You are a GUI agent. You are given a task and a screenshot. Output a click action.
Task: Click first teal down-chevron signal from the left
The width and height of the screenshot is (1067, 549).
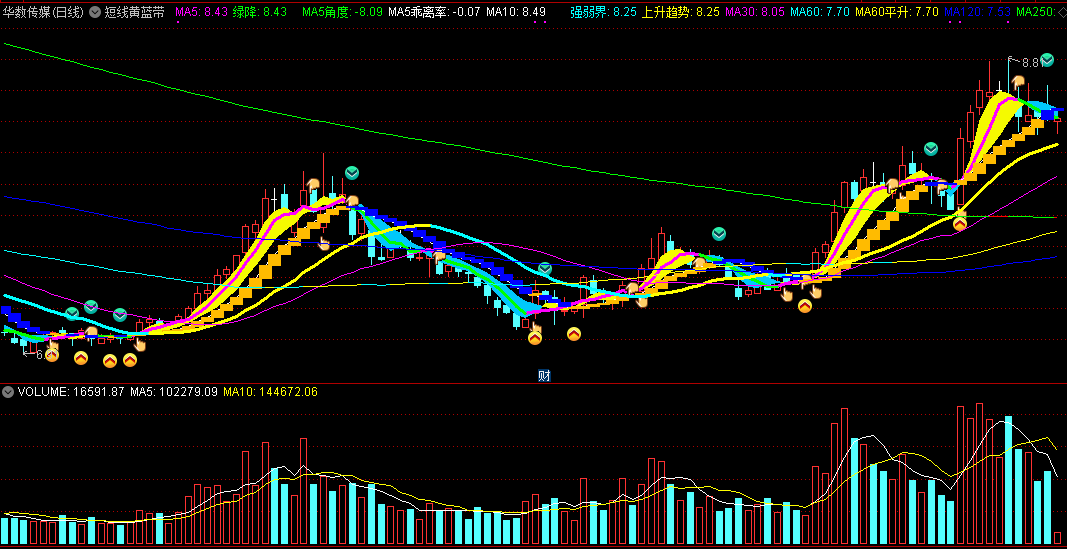[72, 314]
